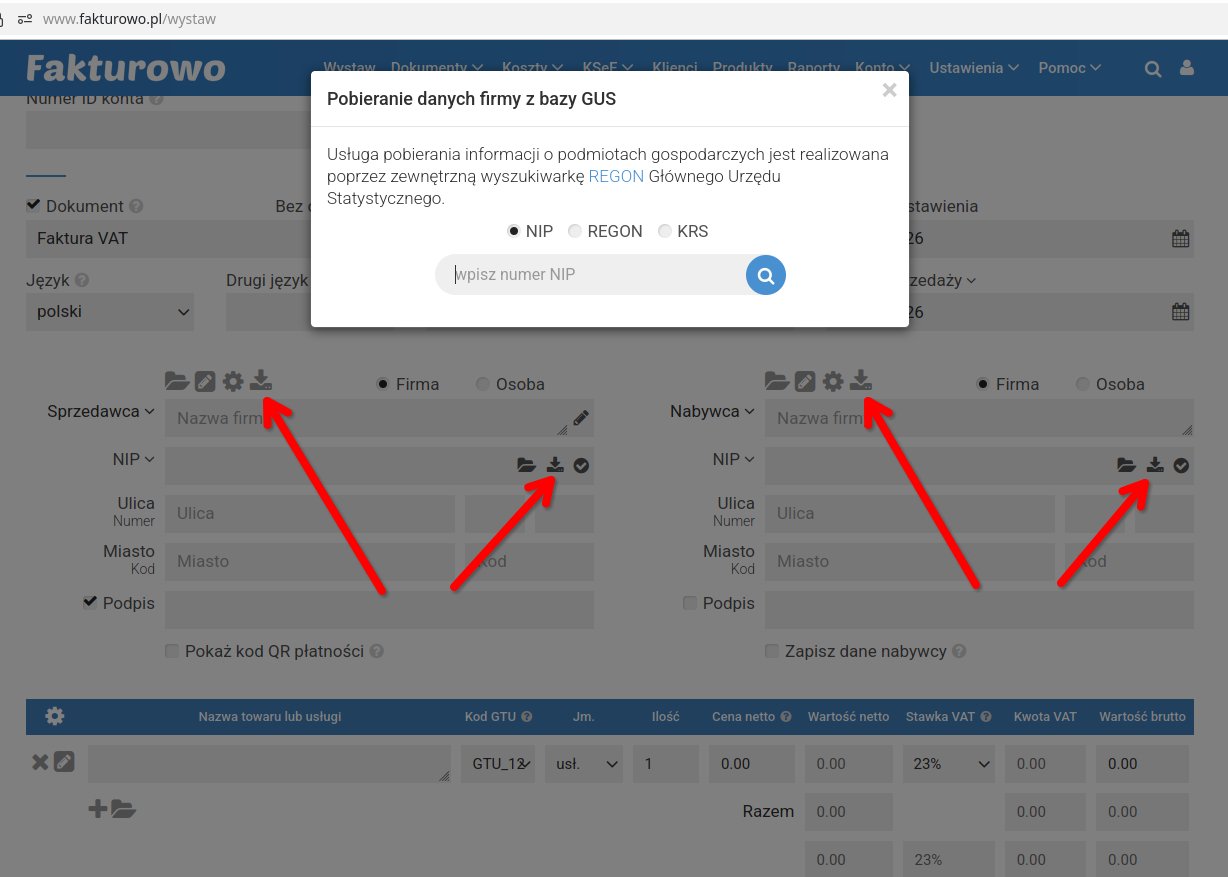Add a new item row with plus icon
Screen dimensions: 1228x877
pyautogui.click(x=98, y=809)
